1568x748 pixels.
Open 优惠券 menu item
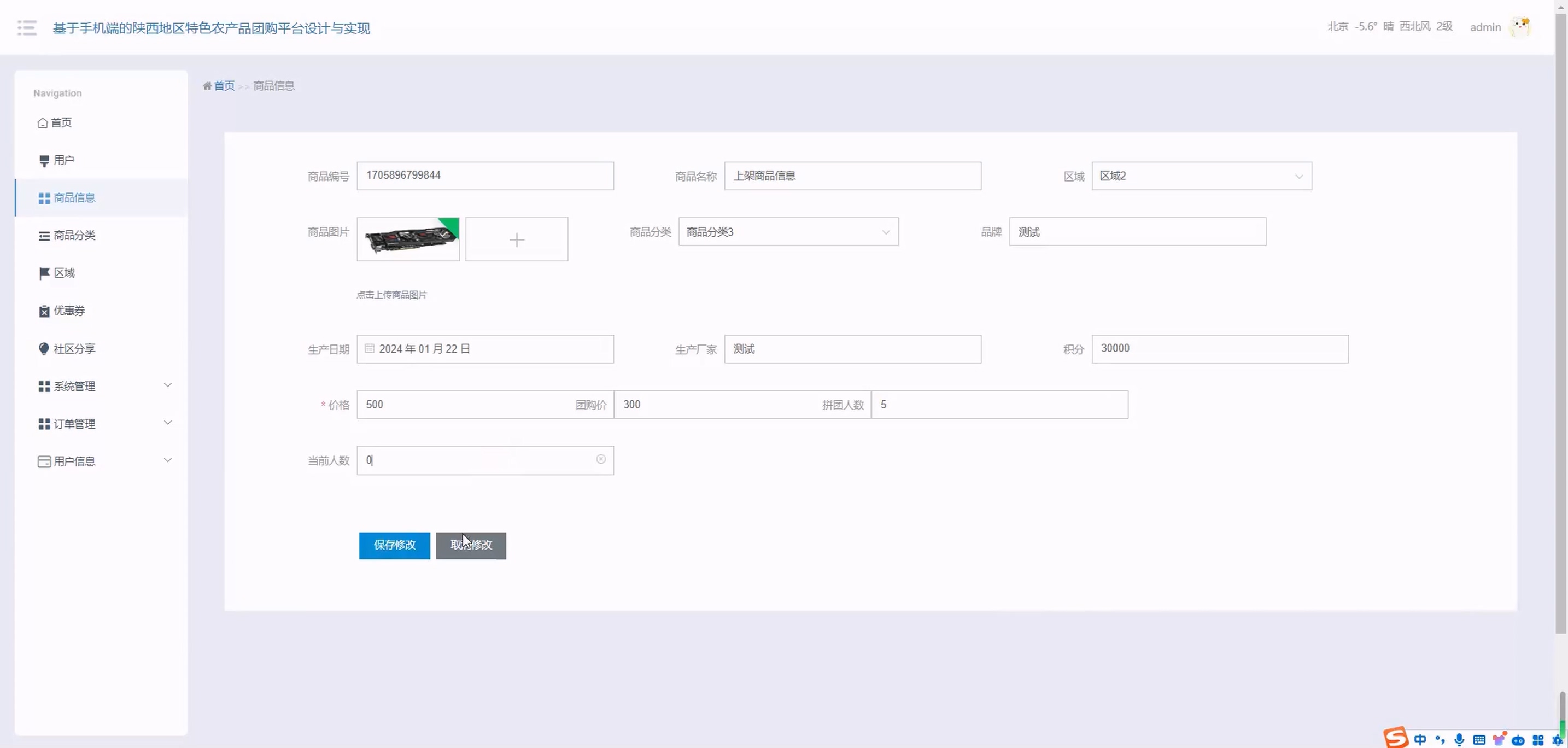point(102,311)
